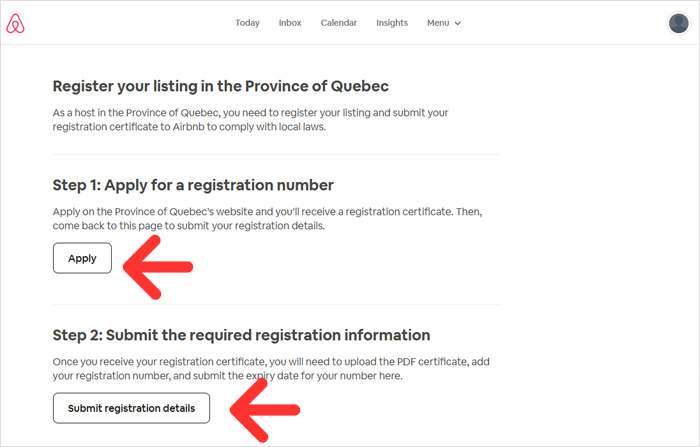Open the Inbox tab

[x=290, y=23]
